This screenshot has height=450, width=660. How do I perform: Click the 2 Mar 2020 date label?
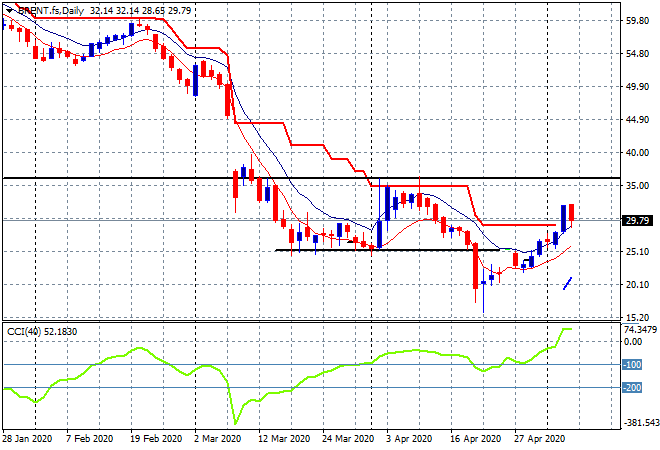coord(217,439)
